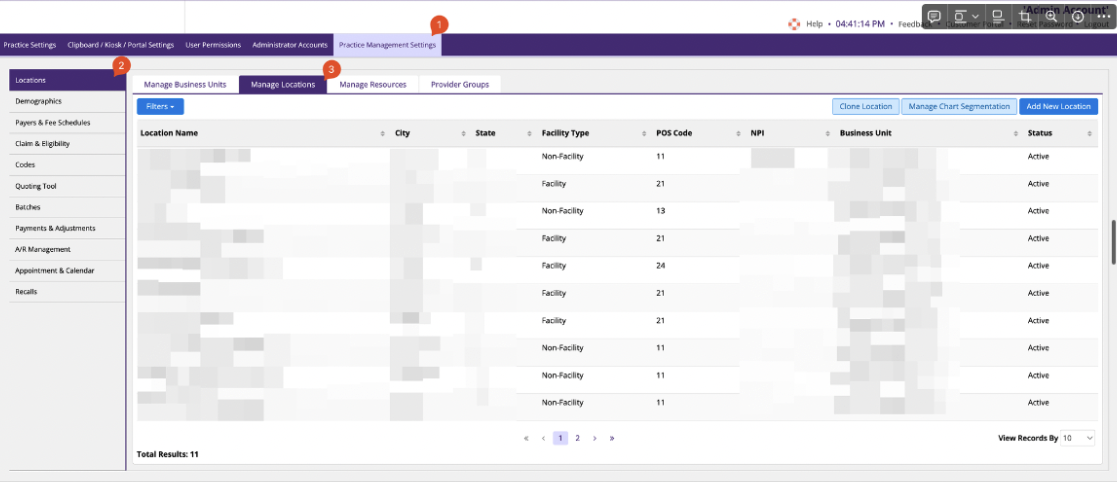Switch to Provider Groups tab

coord(460,85)
